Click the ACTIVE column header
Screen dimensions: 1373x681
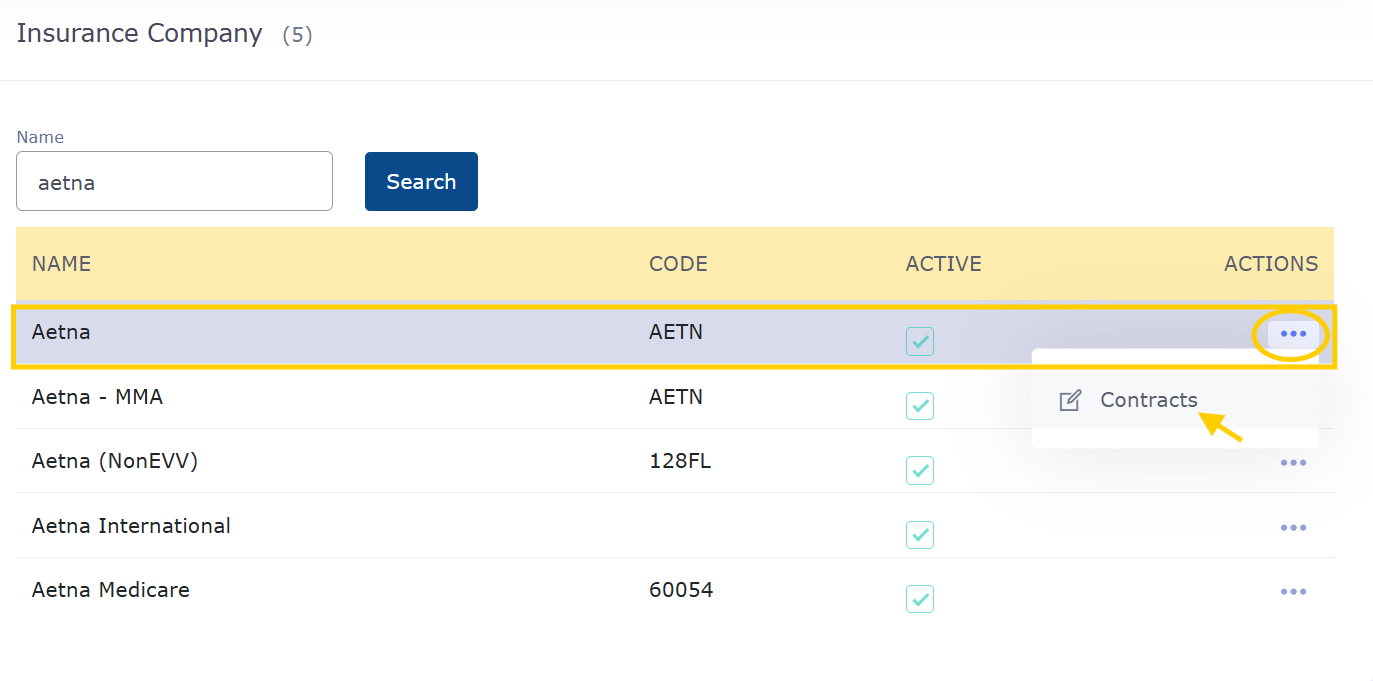click(x=944, y=264)
